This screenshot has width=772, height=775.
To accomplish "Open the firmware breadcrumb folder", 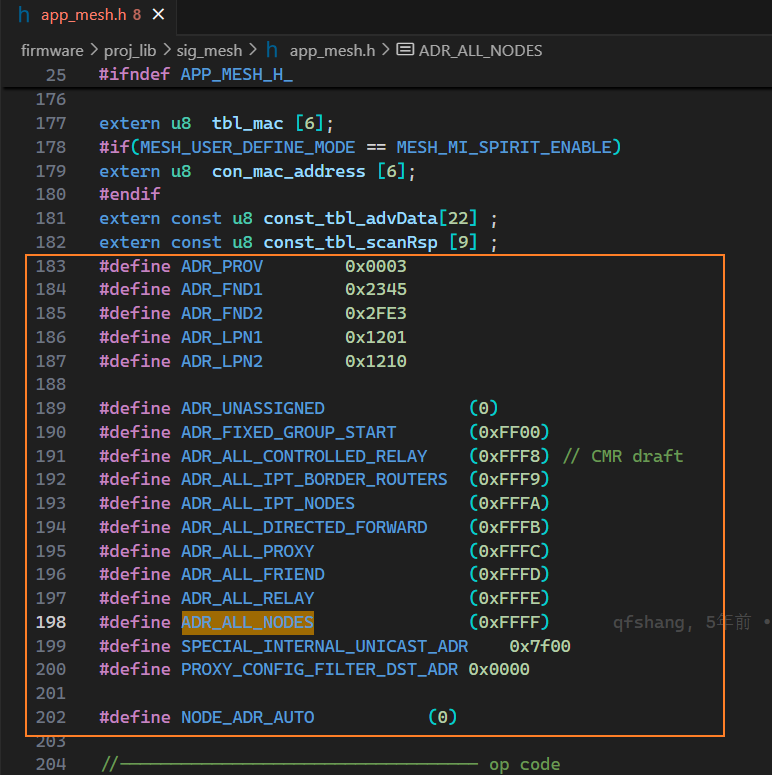I will (x=52, y=50).
